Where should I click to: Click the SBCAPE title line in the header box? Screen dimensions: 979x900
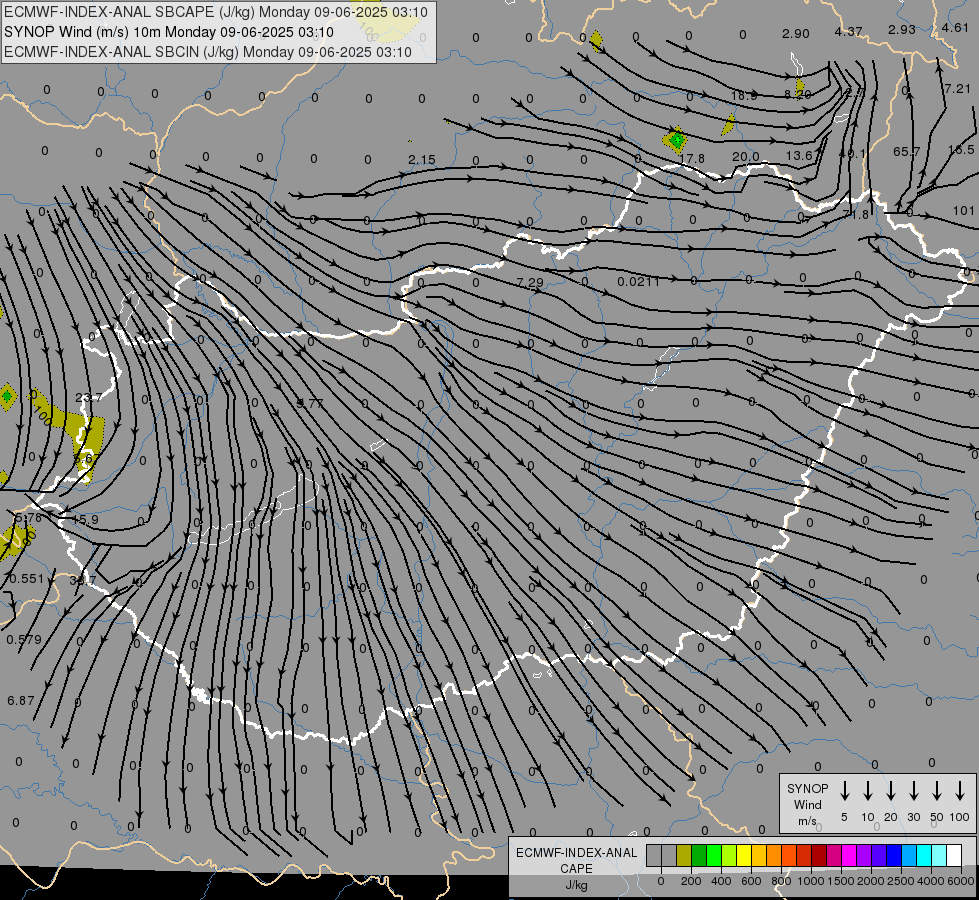pos(216,12)
